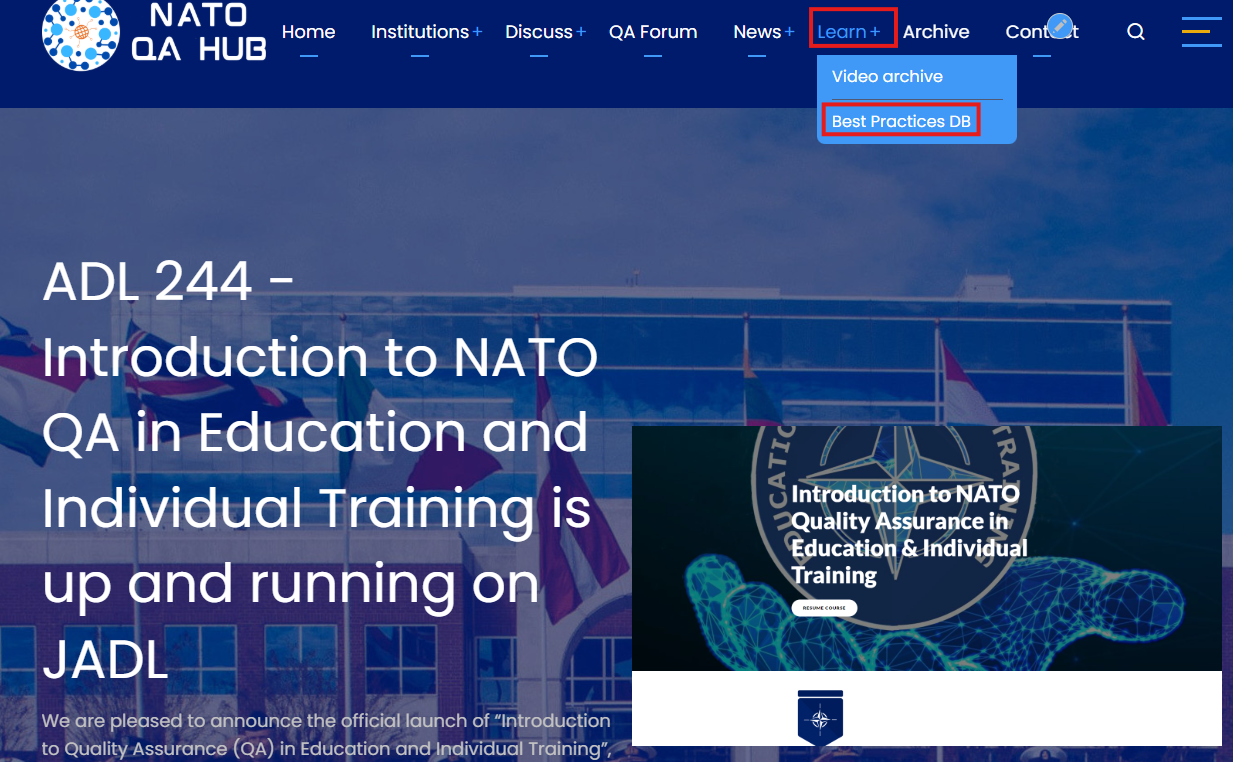Open the Video archive entry in the Learn menu
The height and width of the screenshot is (762, 1233).
pos(887,76)
